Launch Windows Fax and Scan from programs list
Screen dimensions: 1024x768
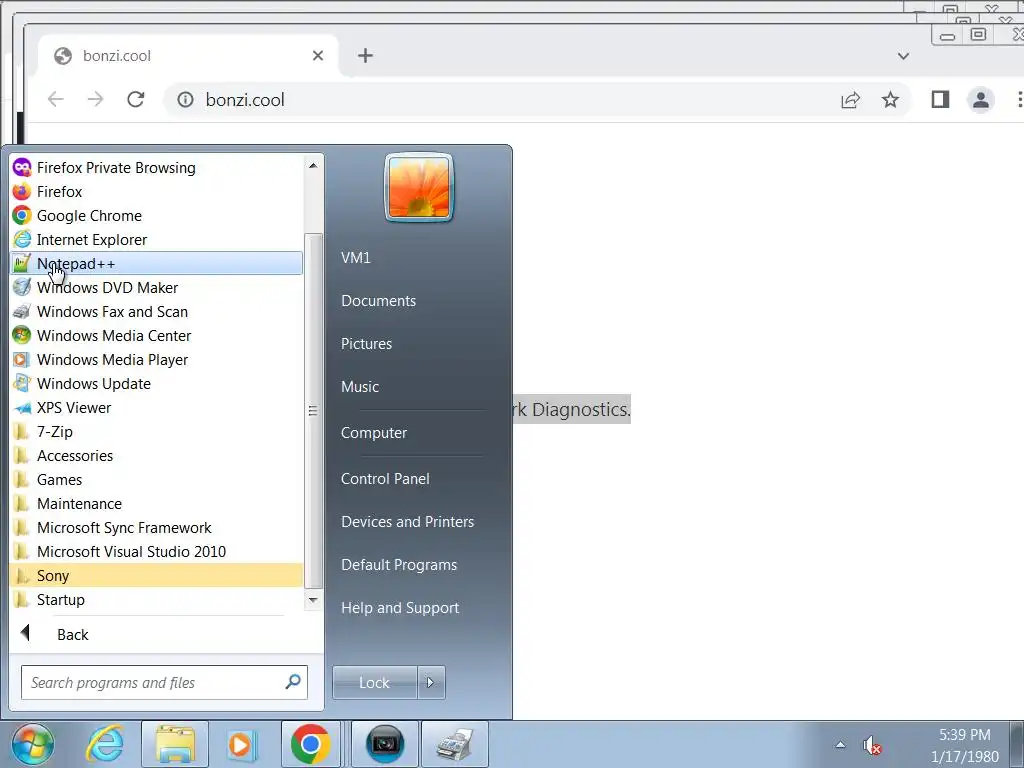(157, 312)
